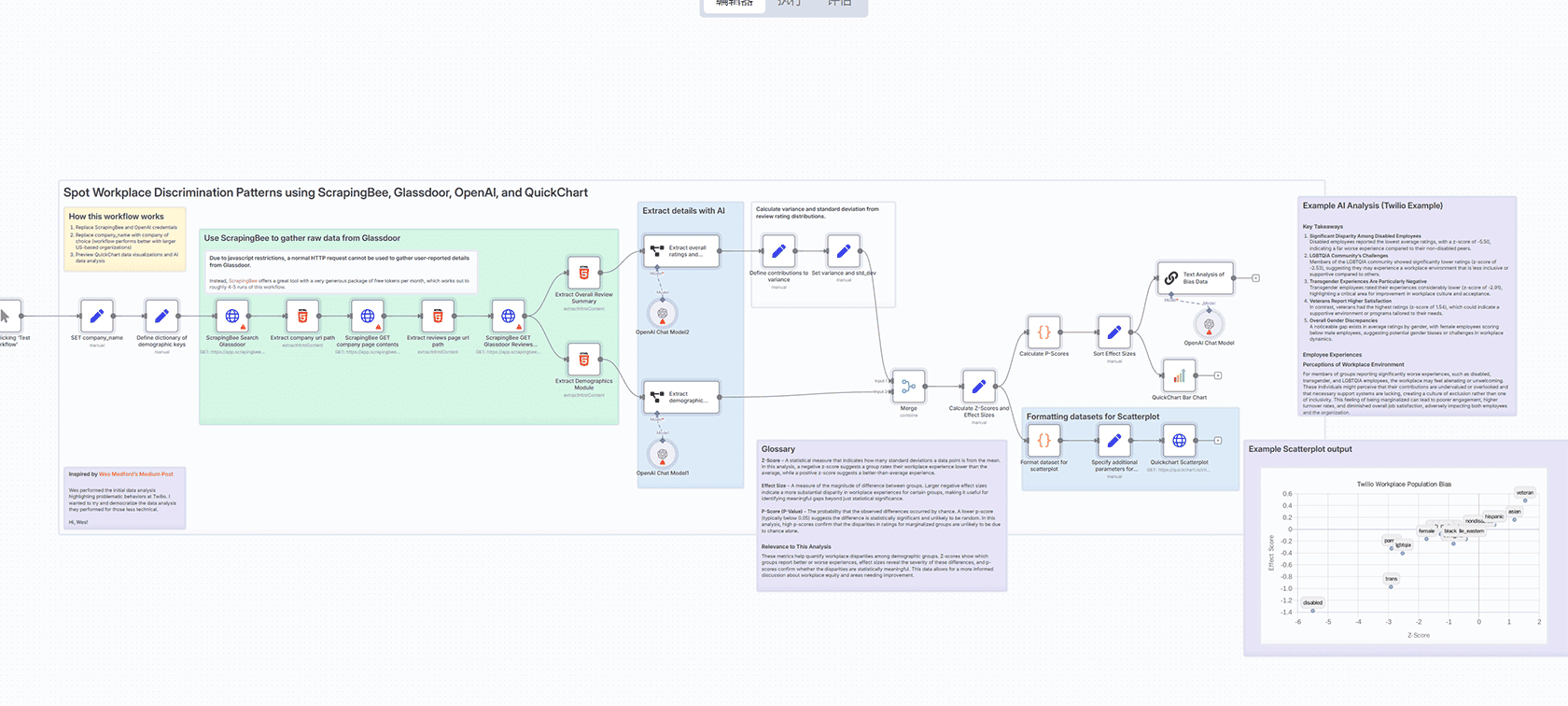Switch to the 编辑器 (Editor) tab
Screen dimensions: 1568x706
tap(734, 4)
